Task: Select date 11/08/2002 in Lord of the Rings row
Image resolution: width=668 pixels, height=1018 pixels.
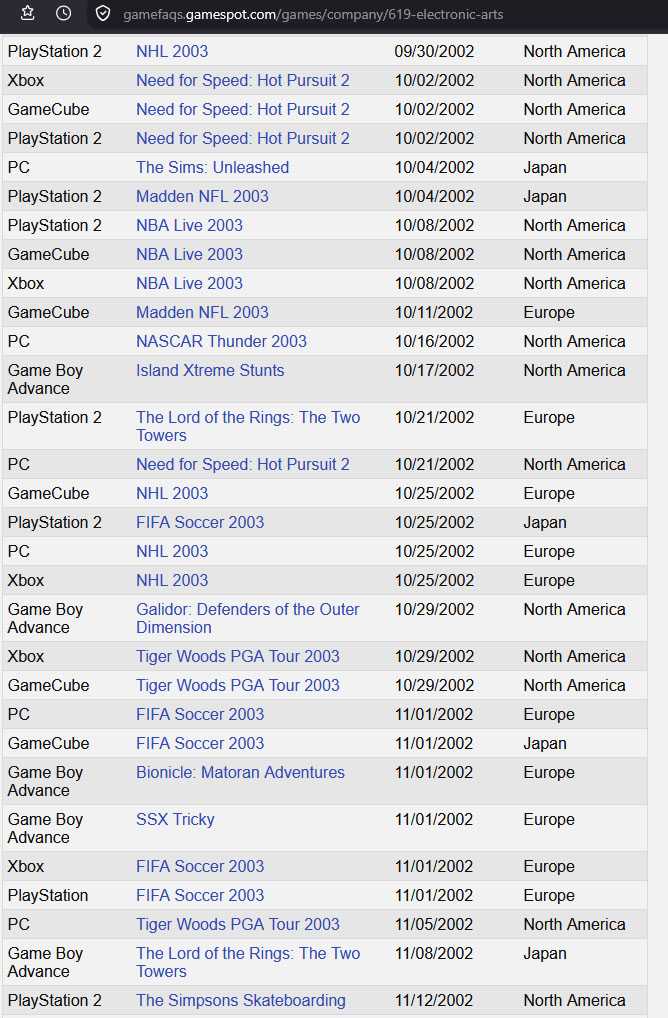Action: [x=434, y=953]
